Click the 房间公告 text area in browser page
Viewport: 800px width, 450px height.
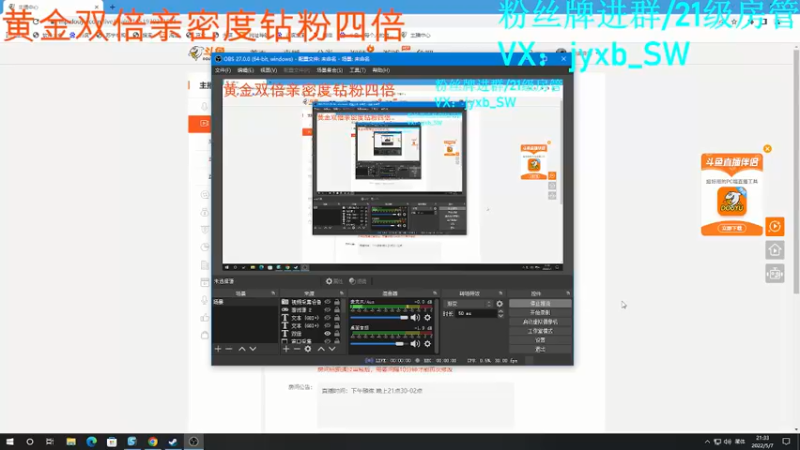point(415,404)
